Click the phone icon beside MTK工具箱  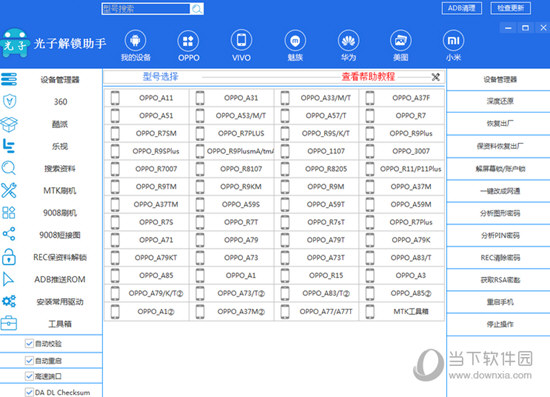pyautogui.click(x=370, y=311)
